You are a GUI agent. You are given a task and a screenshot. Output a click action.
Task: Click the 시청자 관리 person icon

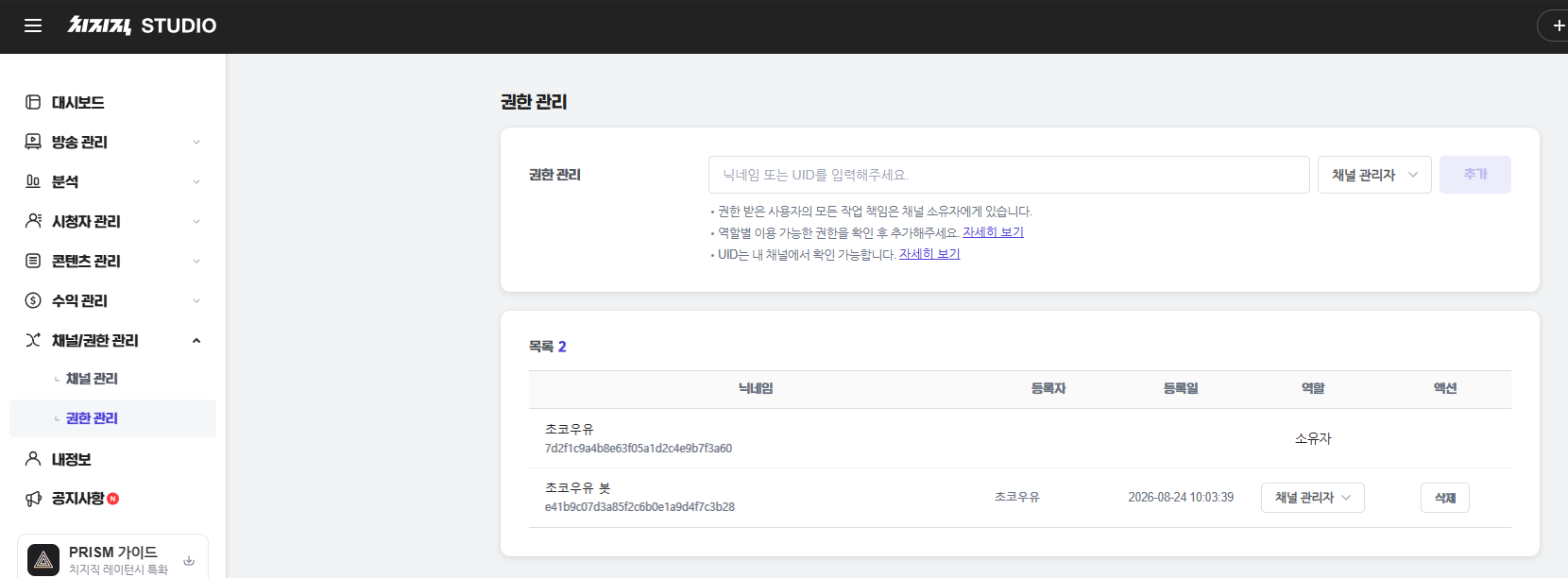pos(33,221)
